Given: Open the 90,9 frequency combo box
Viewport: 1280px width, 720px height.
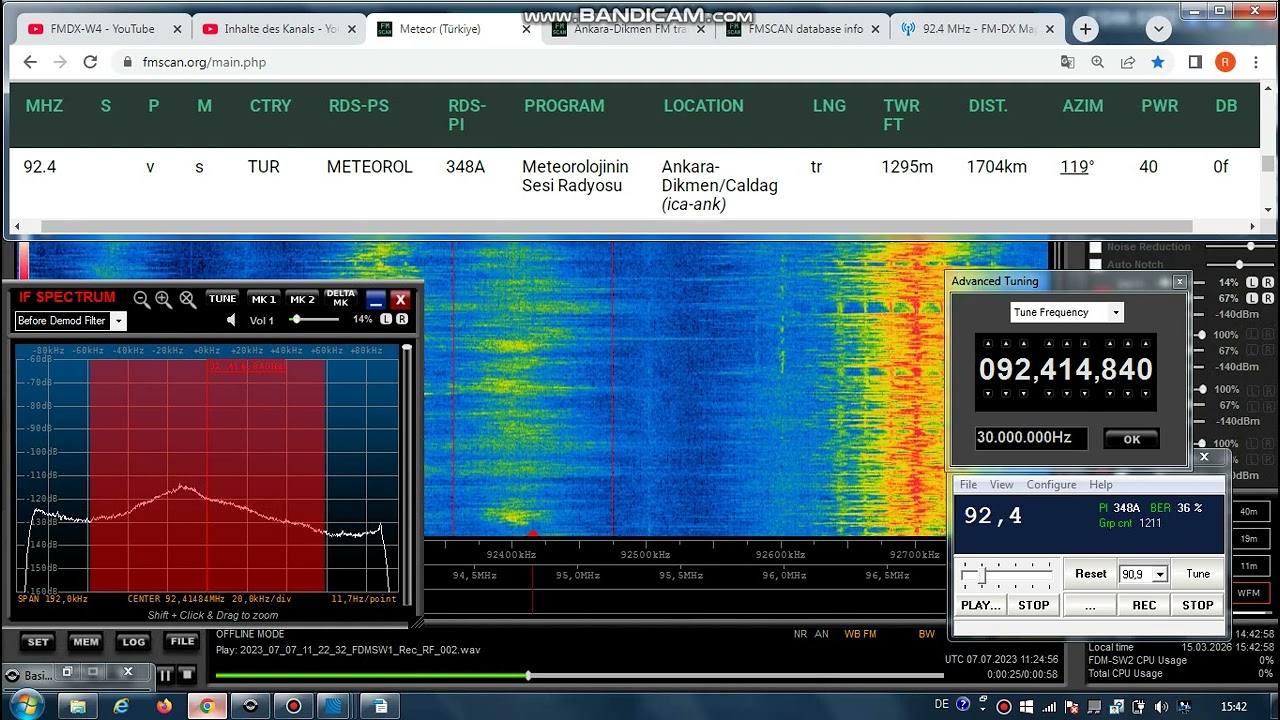Looking at the screenshot, I should coord(1144,574).
